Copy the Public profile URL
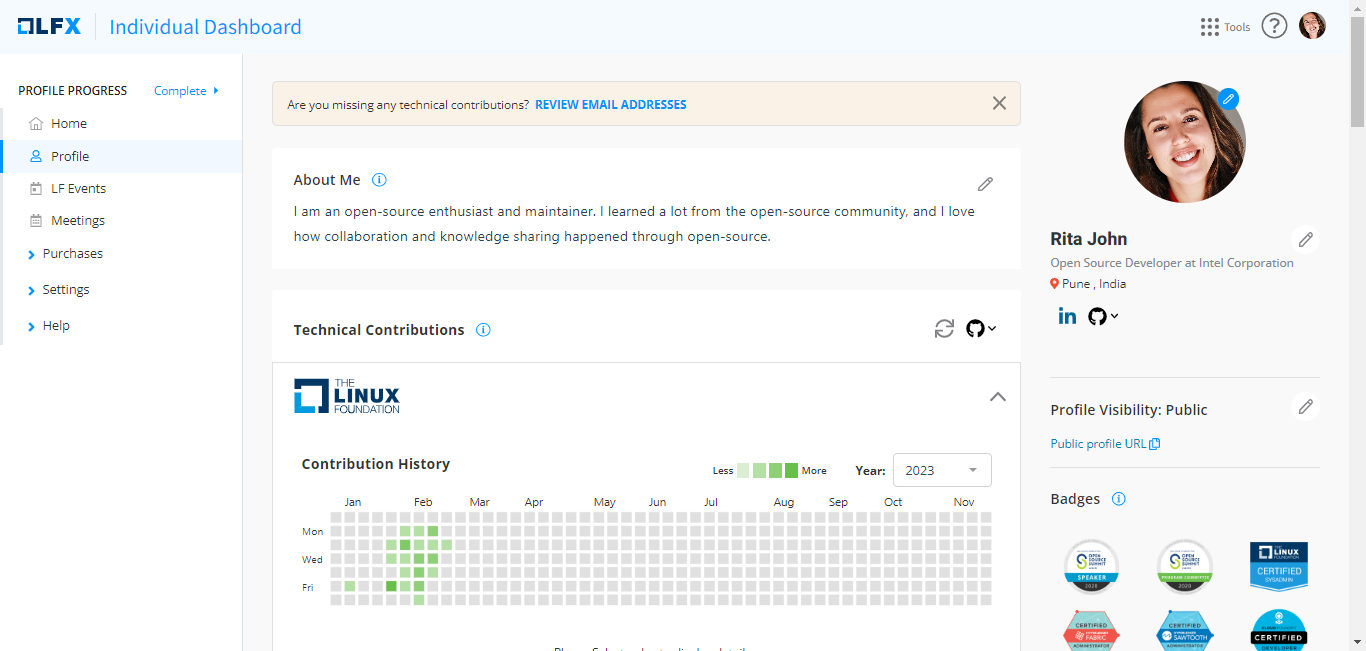The width and height of the screenshot is (1366, 651). 1154,444
